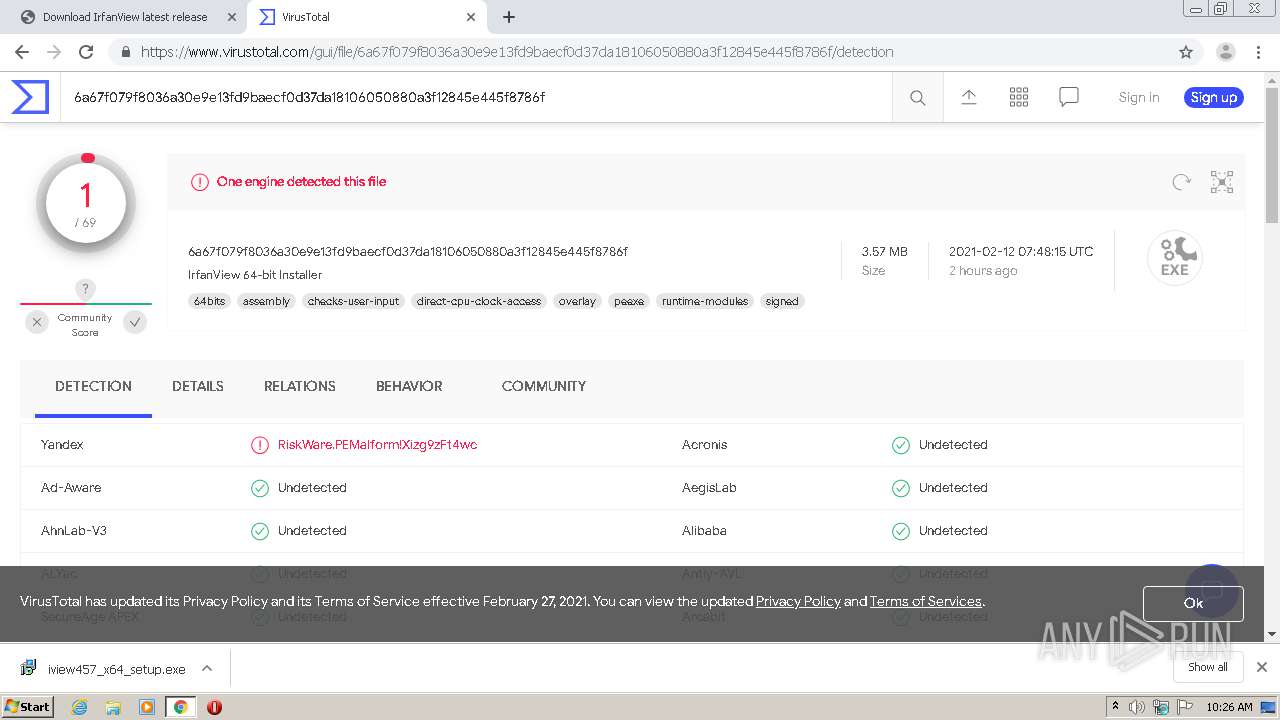This screenshot has width=1280, height=720.
Task: Click the checks-user-input tag
Action: (353, 301)
